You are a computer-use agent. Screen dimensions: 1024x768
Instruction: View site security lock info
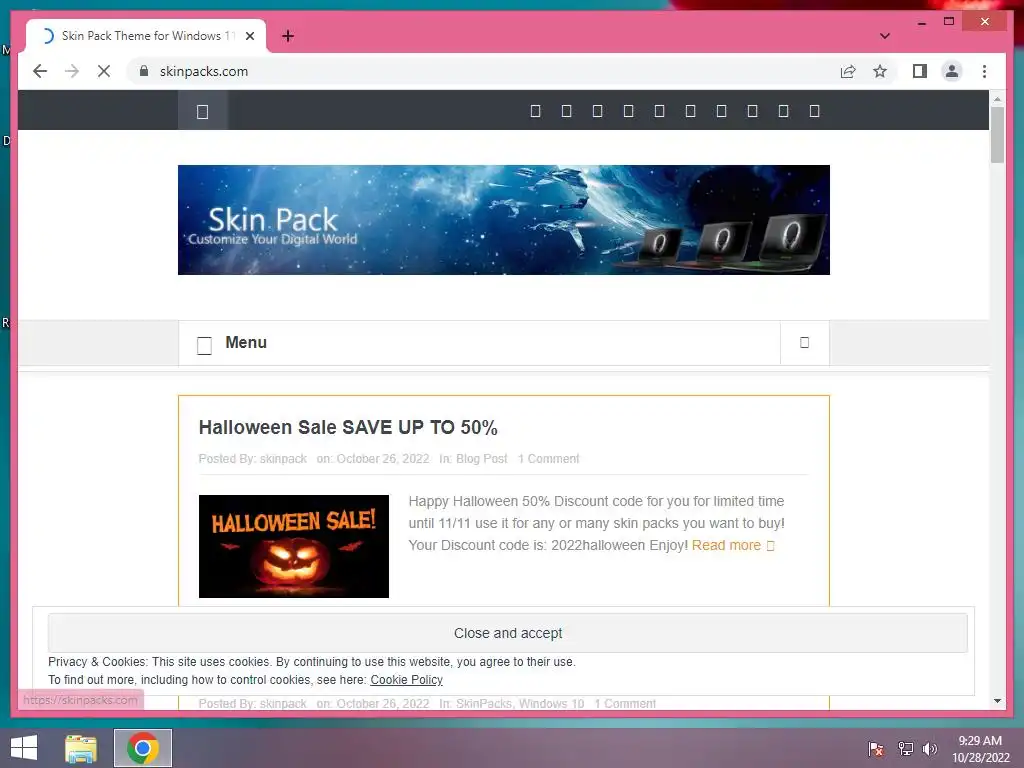(144, 71)
